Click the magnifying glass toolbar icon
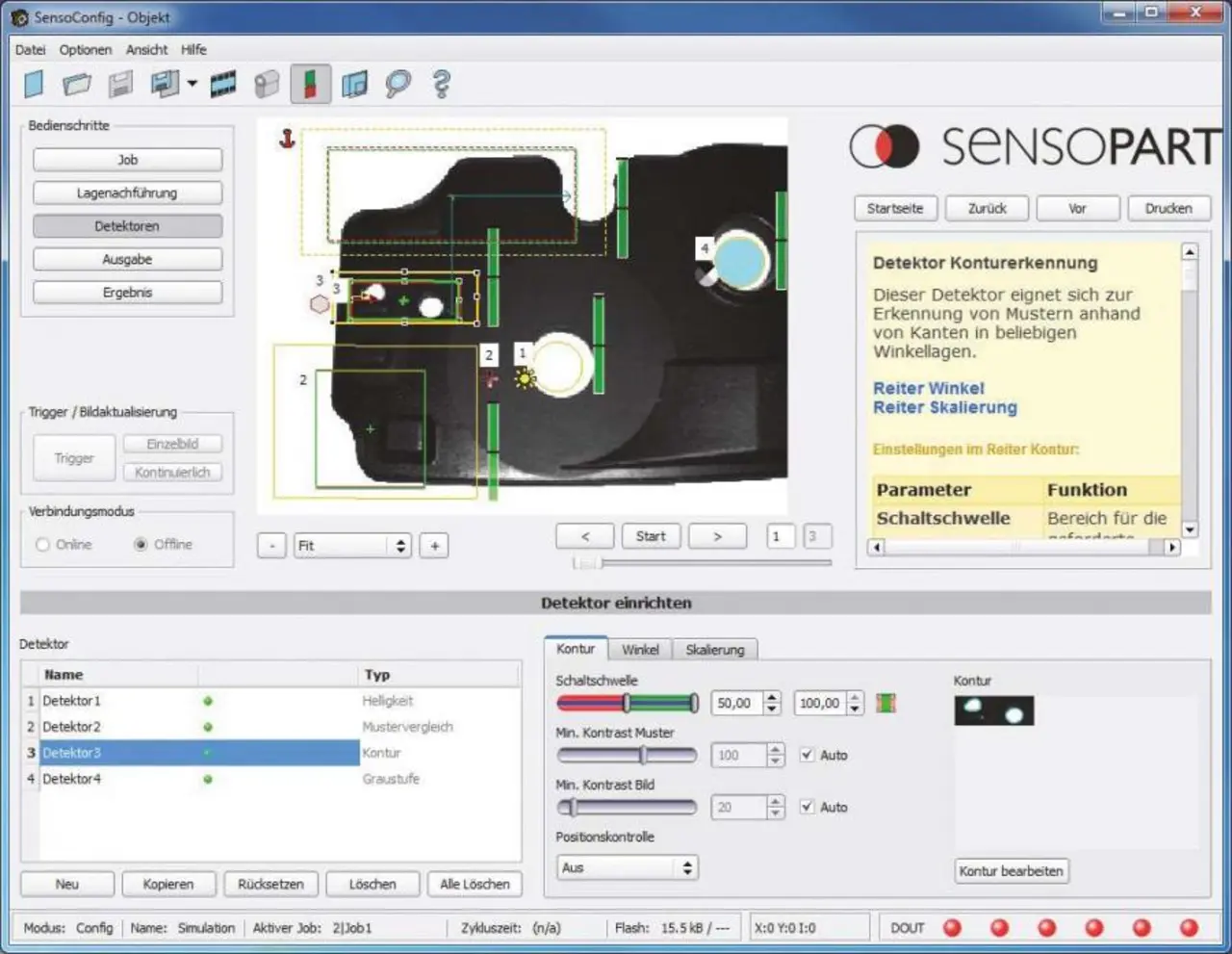Image resolution: width=1232 pixels, height=954 pixels. tap(398, 85)
